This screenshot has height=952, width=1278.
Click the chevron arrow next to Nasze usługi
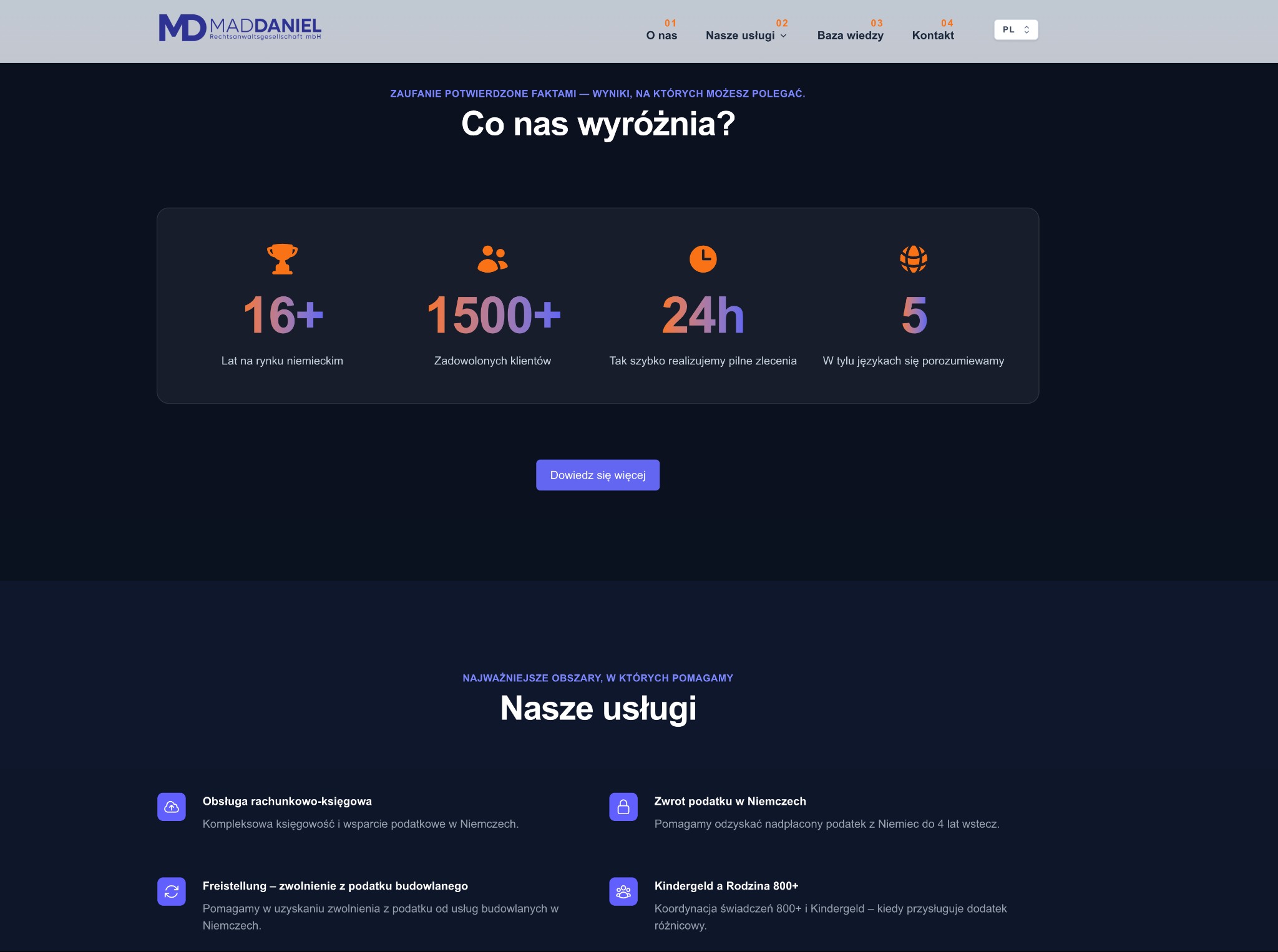[x=784, y=36]
